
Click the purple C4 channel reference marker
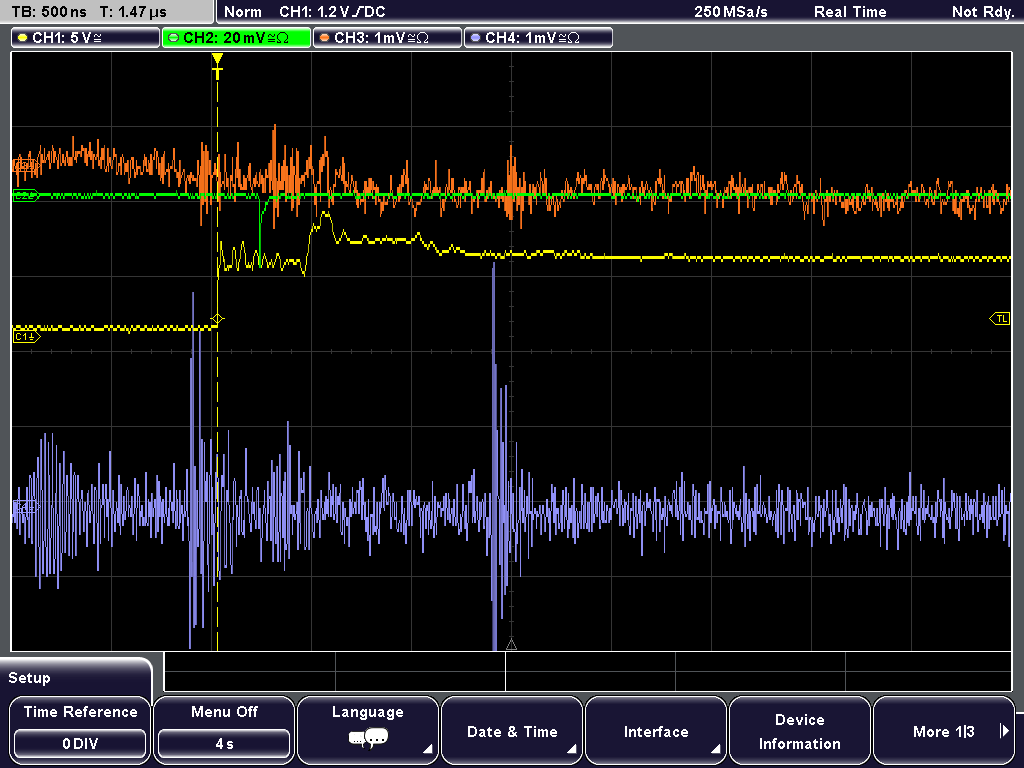[x=25, y=507]
